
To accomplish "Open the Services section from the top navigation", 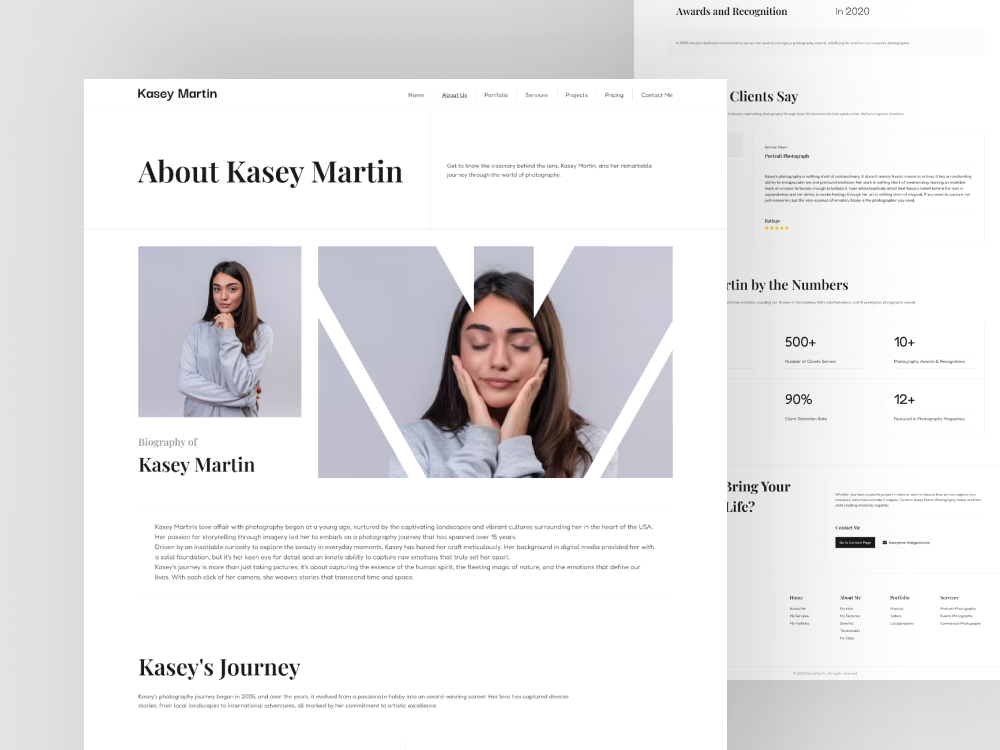I will [537, 95].
